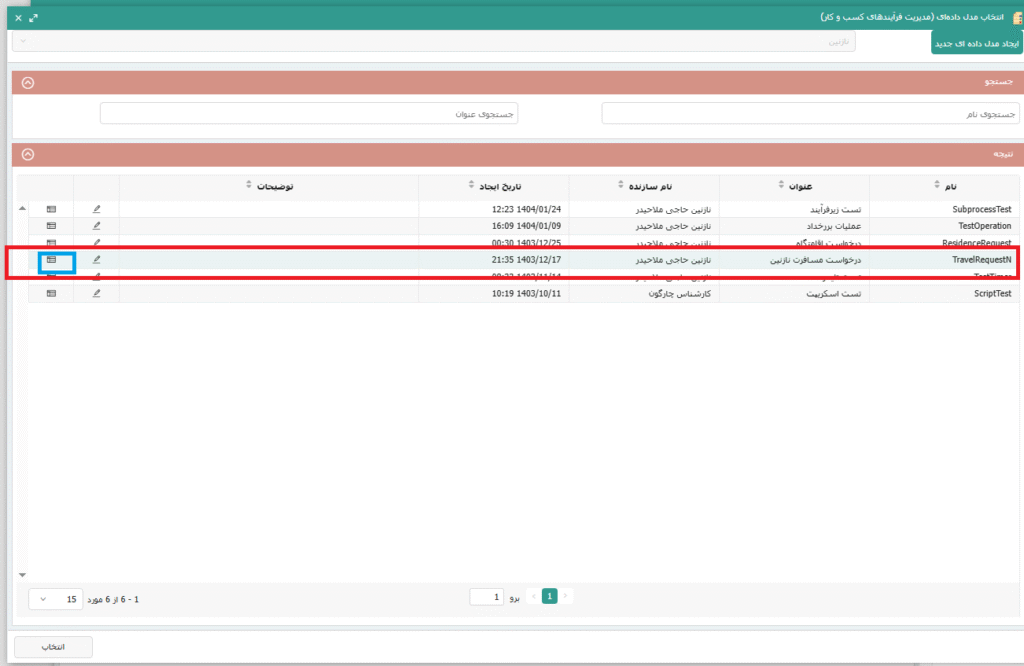Click the edit pencil for SubprocessTest row
The width and height of the screenshot is (1024, 666).
click(97, 209)
